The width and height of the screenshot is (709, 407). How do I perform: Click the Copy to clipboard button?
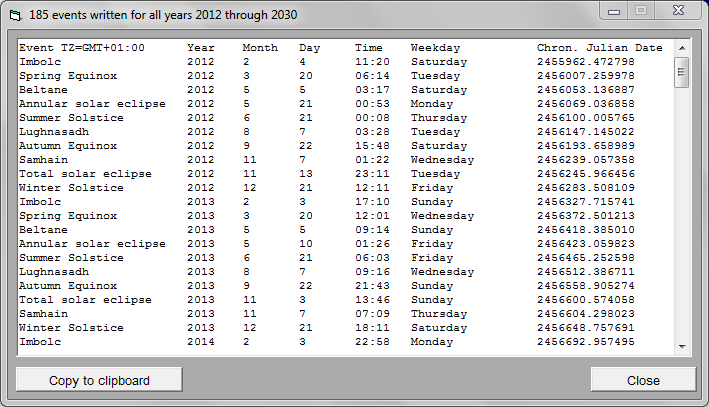[99, 380]
